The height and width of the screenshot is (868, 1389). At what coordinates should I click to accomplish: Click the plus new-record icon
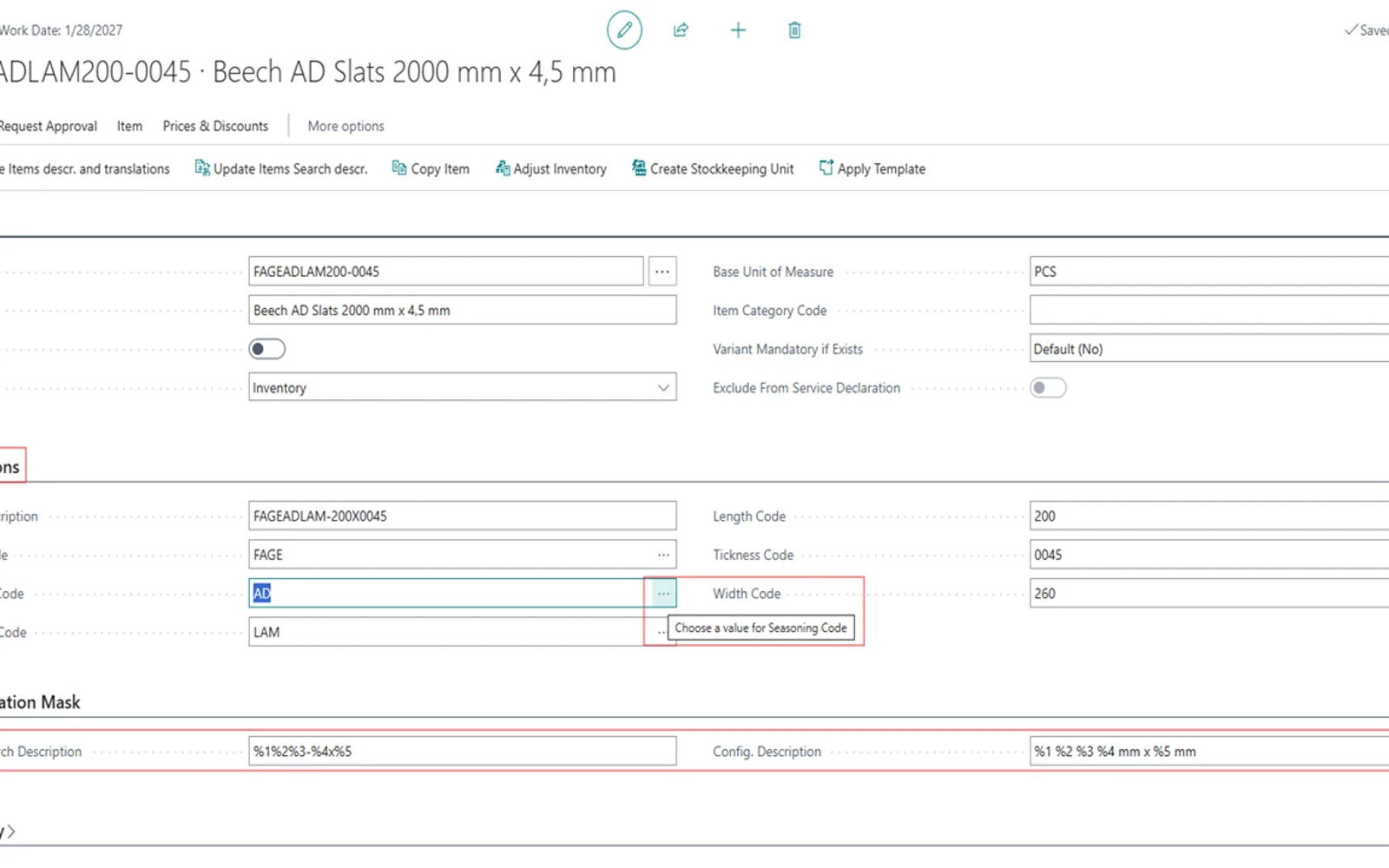738,30
